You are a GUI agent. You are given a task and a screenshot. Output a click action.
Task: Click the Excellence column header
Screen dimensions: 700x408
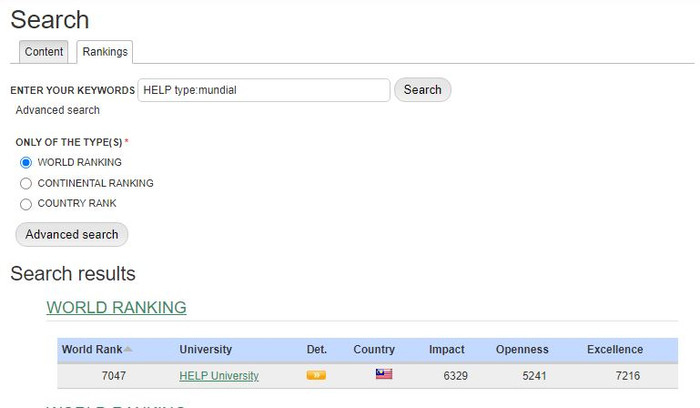point(615,349)
